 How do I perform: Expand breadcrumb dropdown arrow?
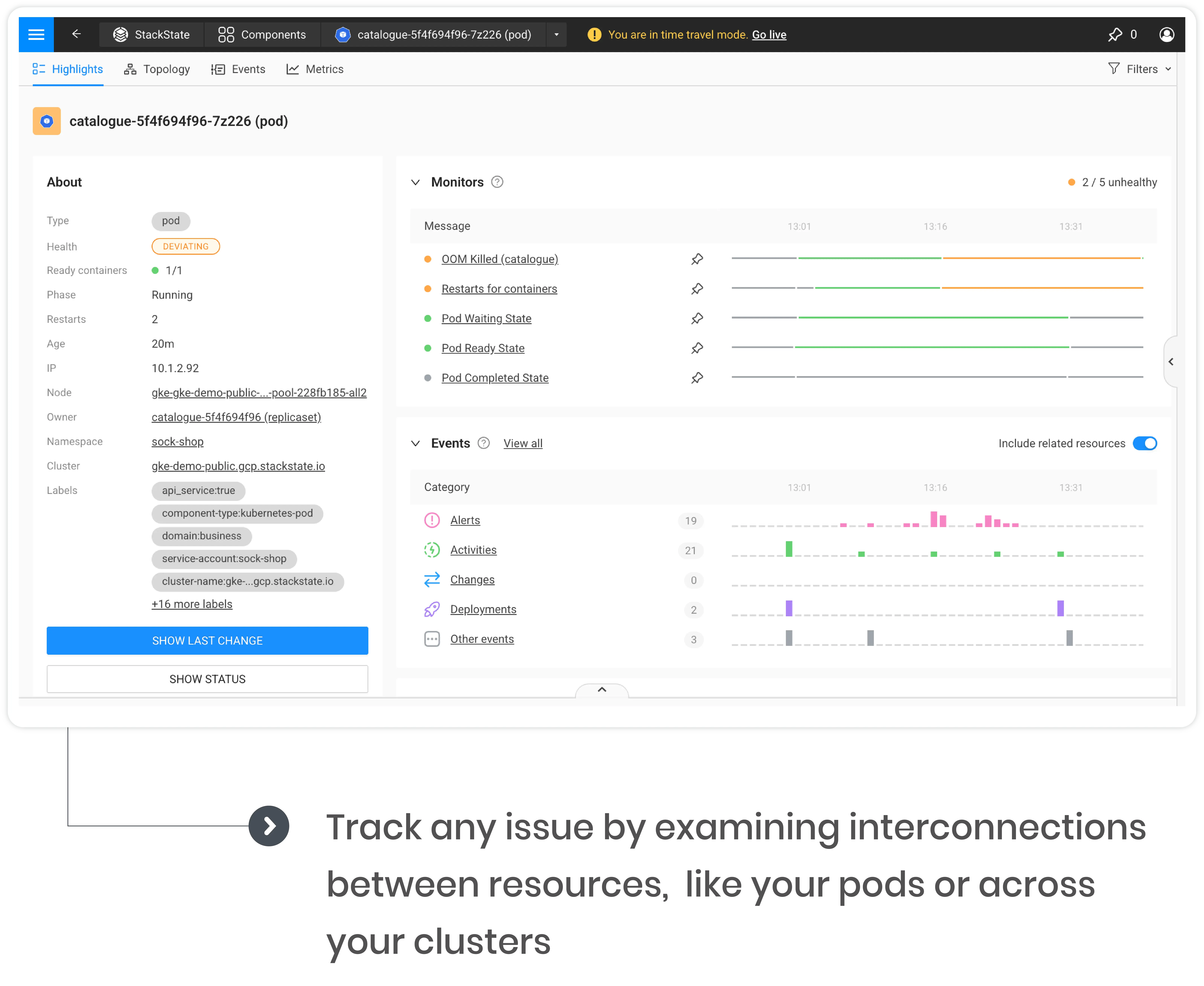click(556, 35)
